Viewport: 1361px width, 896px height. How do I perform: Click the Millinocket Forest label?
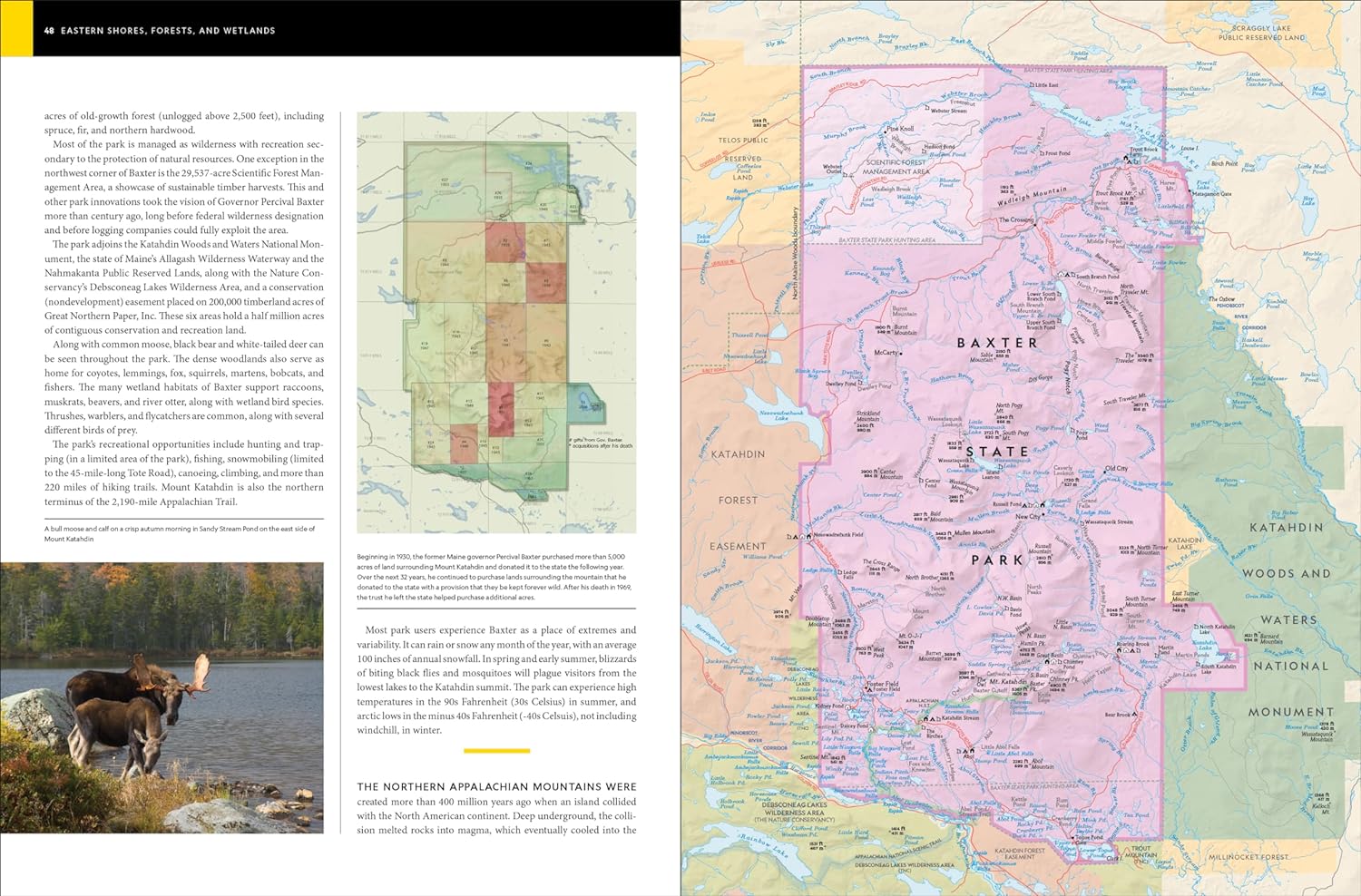(x=1248, y=857)
